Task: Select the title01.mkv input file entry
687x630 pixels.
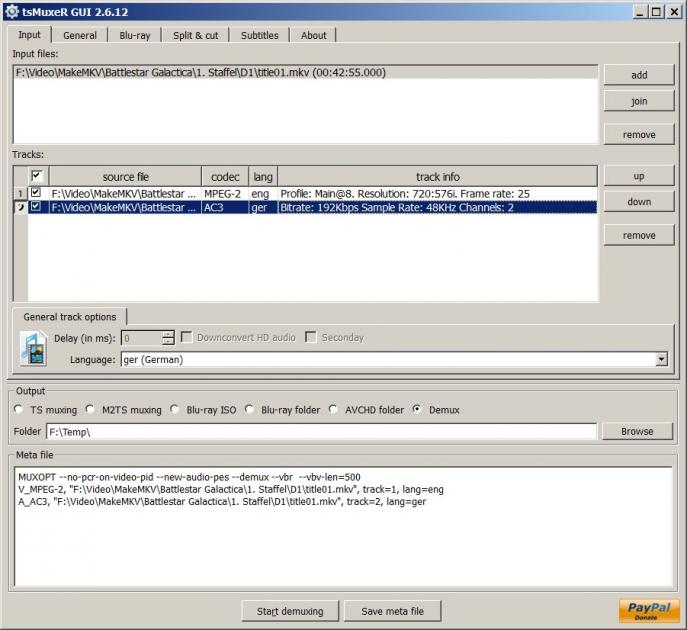Action: (305, 72)
